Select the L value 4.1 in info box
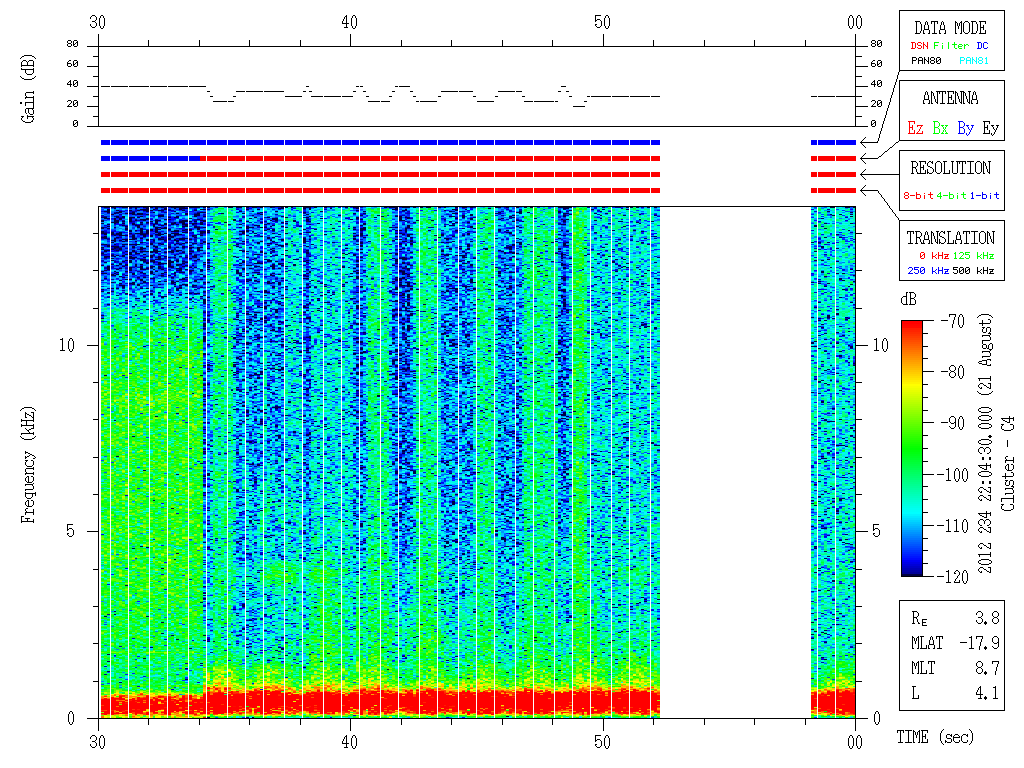Screen dimensions: 1024x768 pos(988,692)
